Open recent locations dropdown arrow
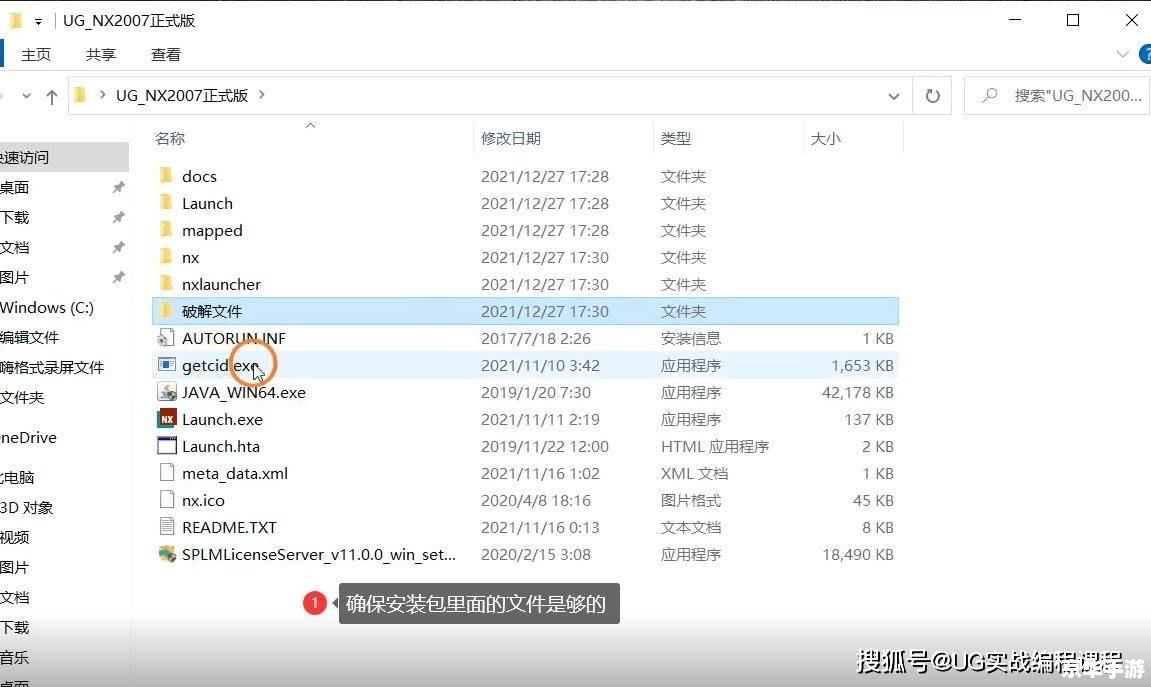The height and width of the screenshot is (687, 1151). [x=26, y=95]
